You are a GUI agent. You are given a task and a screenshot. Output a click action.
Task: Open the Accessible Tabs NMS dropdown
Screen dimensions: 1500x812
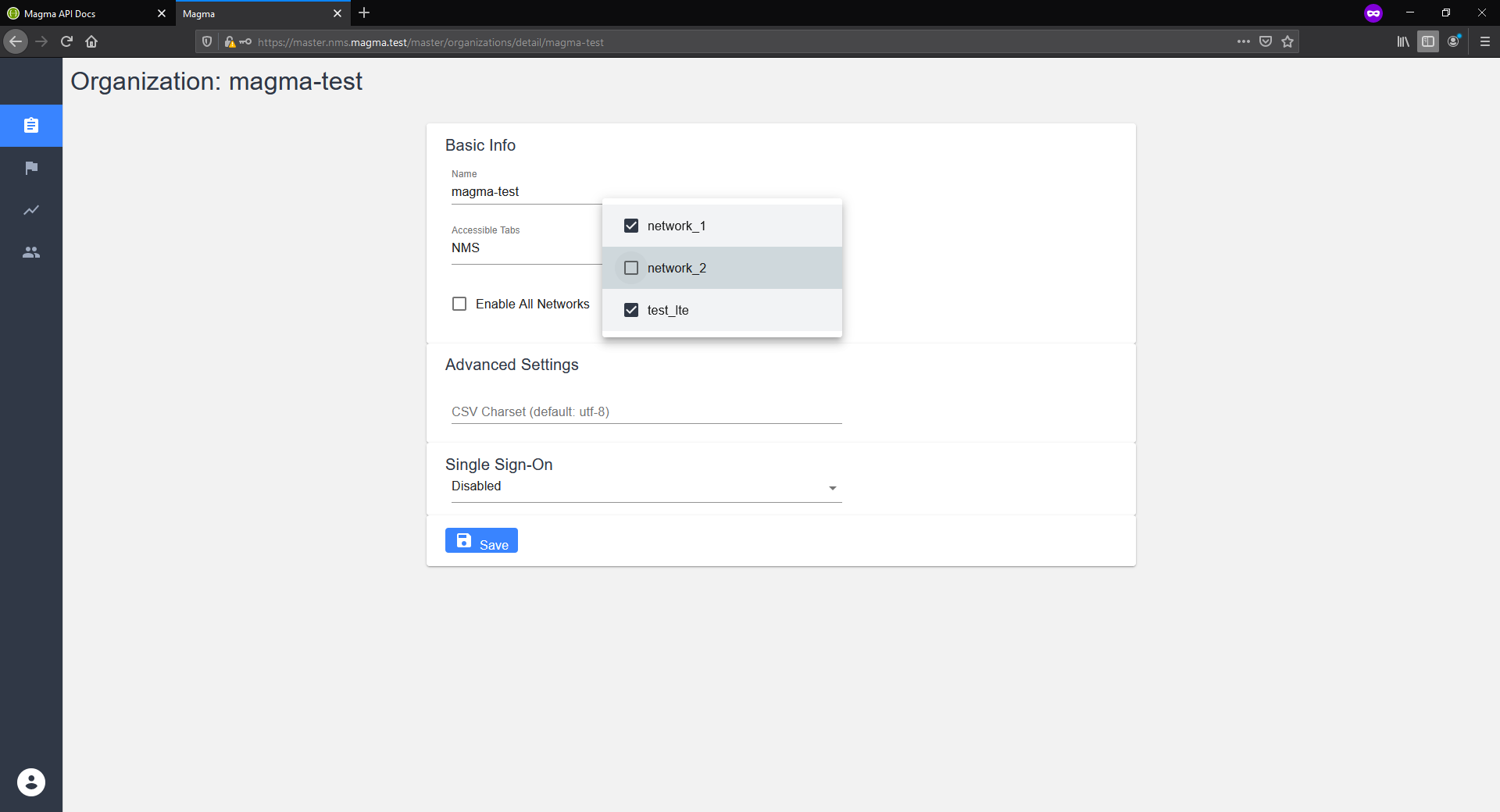(527, 248)
